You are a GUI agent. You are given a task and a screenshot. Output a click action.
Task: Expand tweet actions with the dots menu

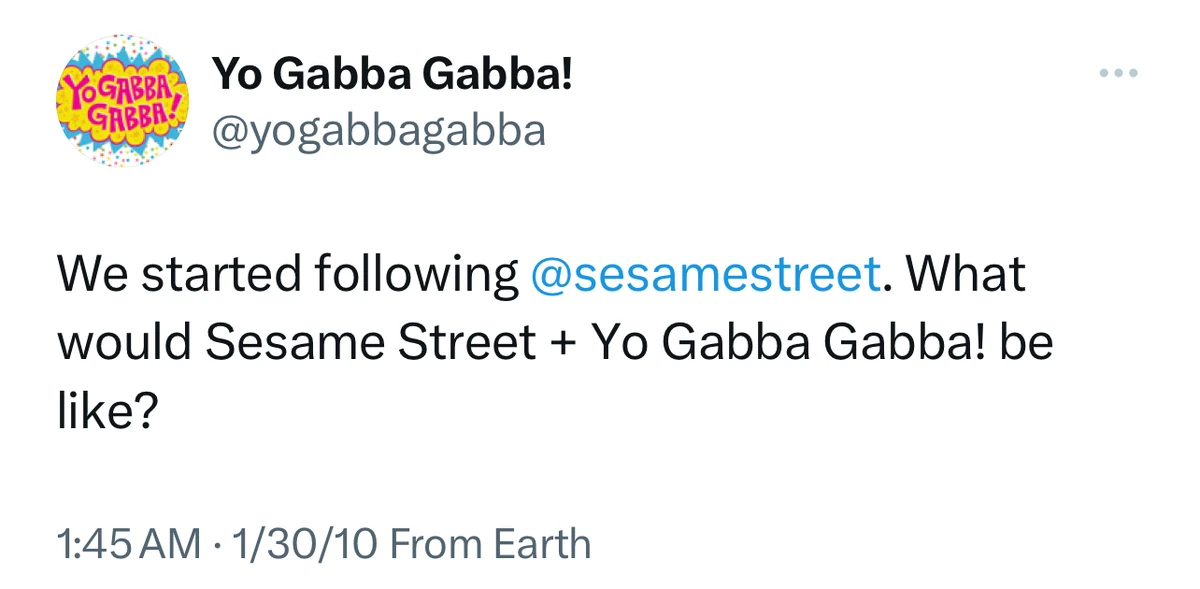coord(1117,72)
